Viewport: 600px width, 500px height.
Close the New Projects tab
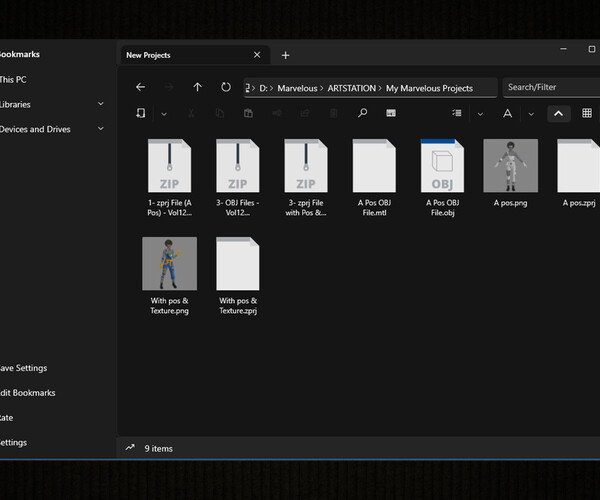click(257, 55)
